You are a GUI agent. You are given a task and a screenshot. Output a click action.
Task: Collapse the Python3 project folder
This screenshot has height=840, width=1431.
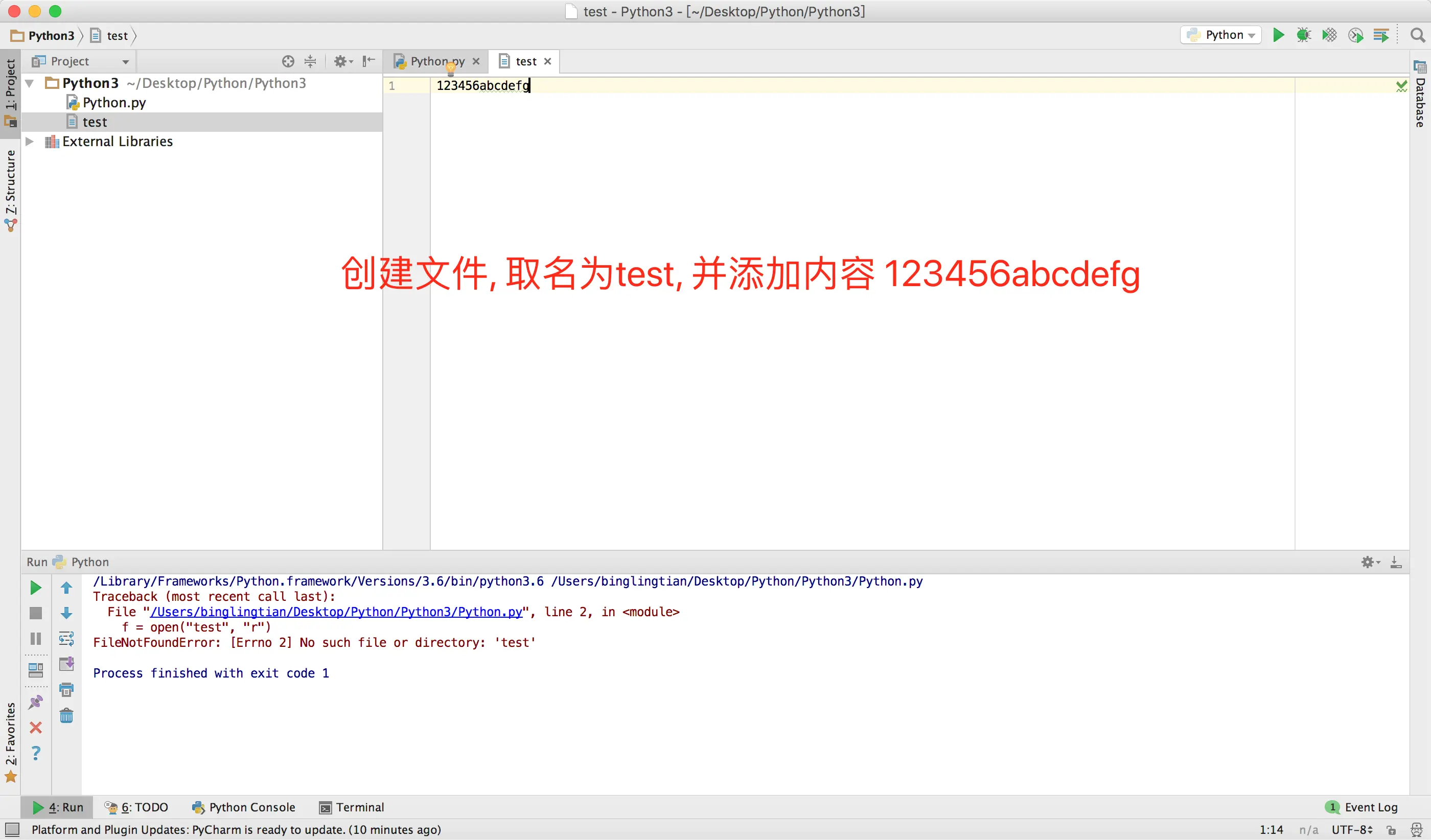click(x=30, y=83)
